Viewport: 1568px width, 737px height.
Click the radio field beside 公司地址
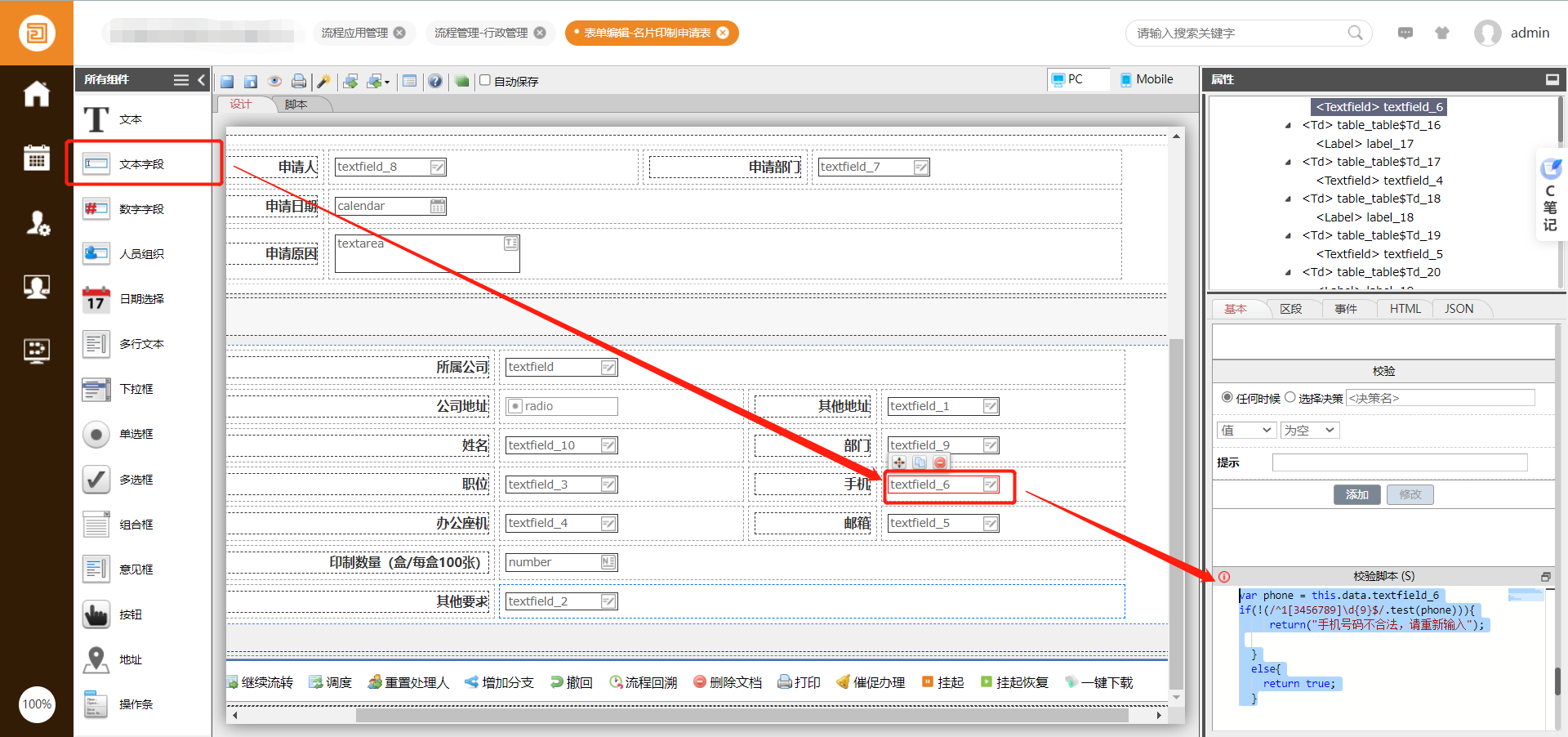(x=561, y=406)
